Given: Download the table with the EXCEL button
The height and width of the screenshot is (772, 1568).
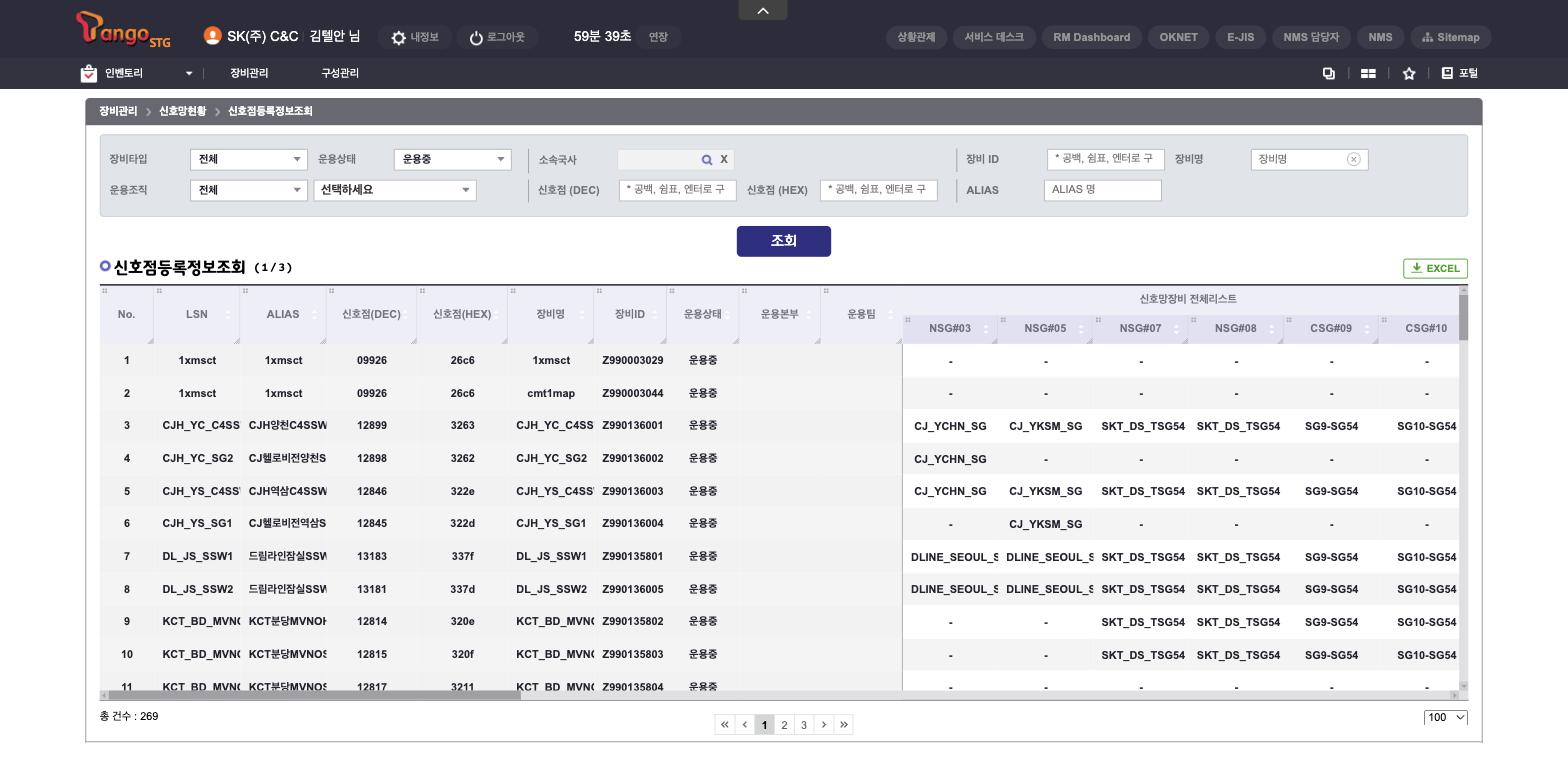Looking at the screenshot, I should [1435, 268].
